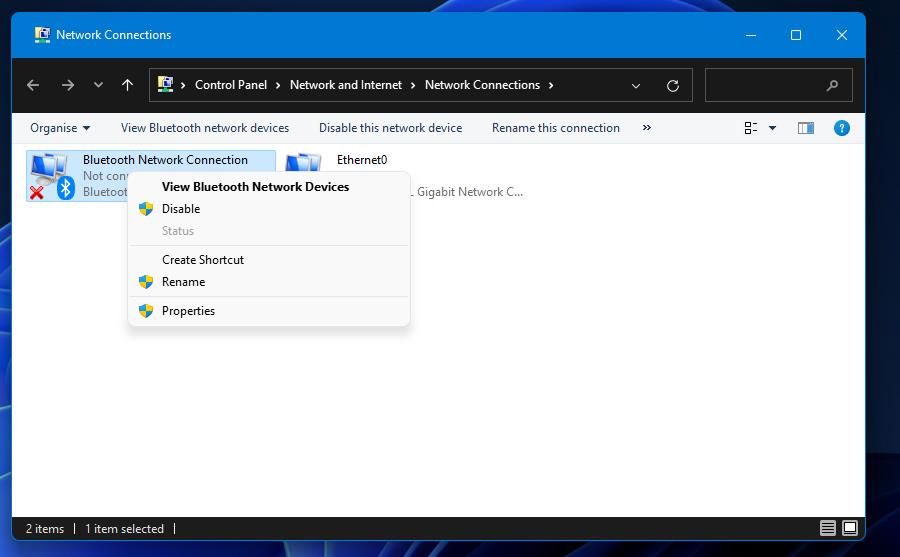Viewport: 900px width, 557px height.
Task: Click the change view icon
Action: pyautogui.click(x=750, y=128)
